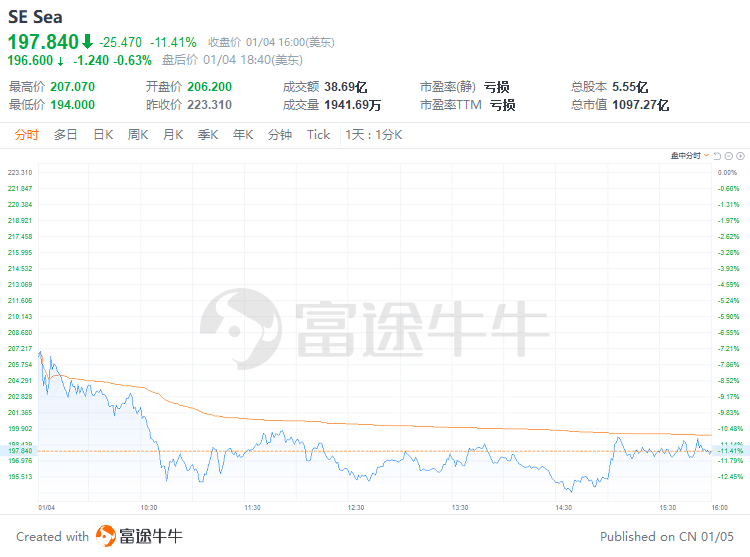Click the Created with label

click(53, 536)
